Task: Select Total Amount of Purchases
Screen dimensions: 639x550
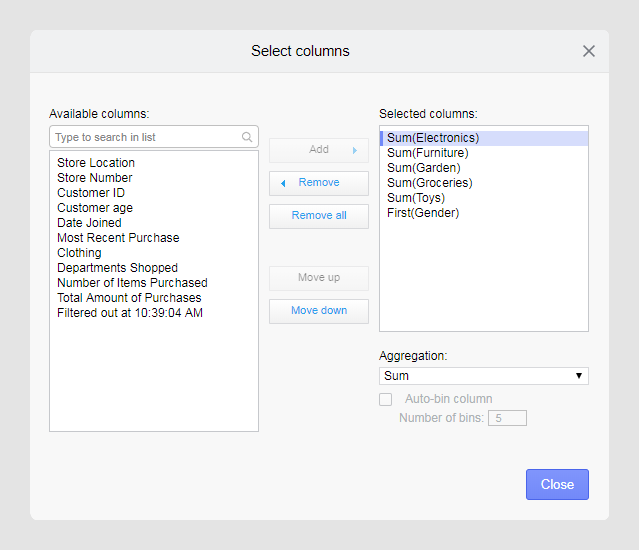Action: click(129, 298)
